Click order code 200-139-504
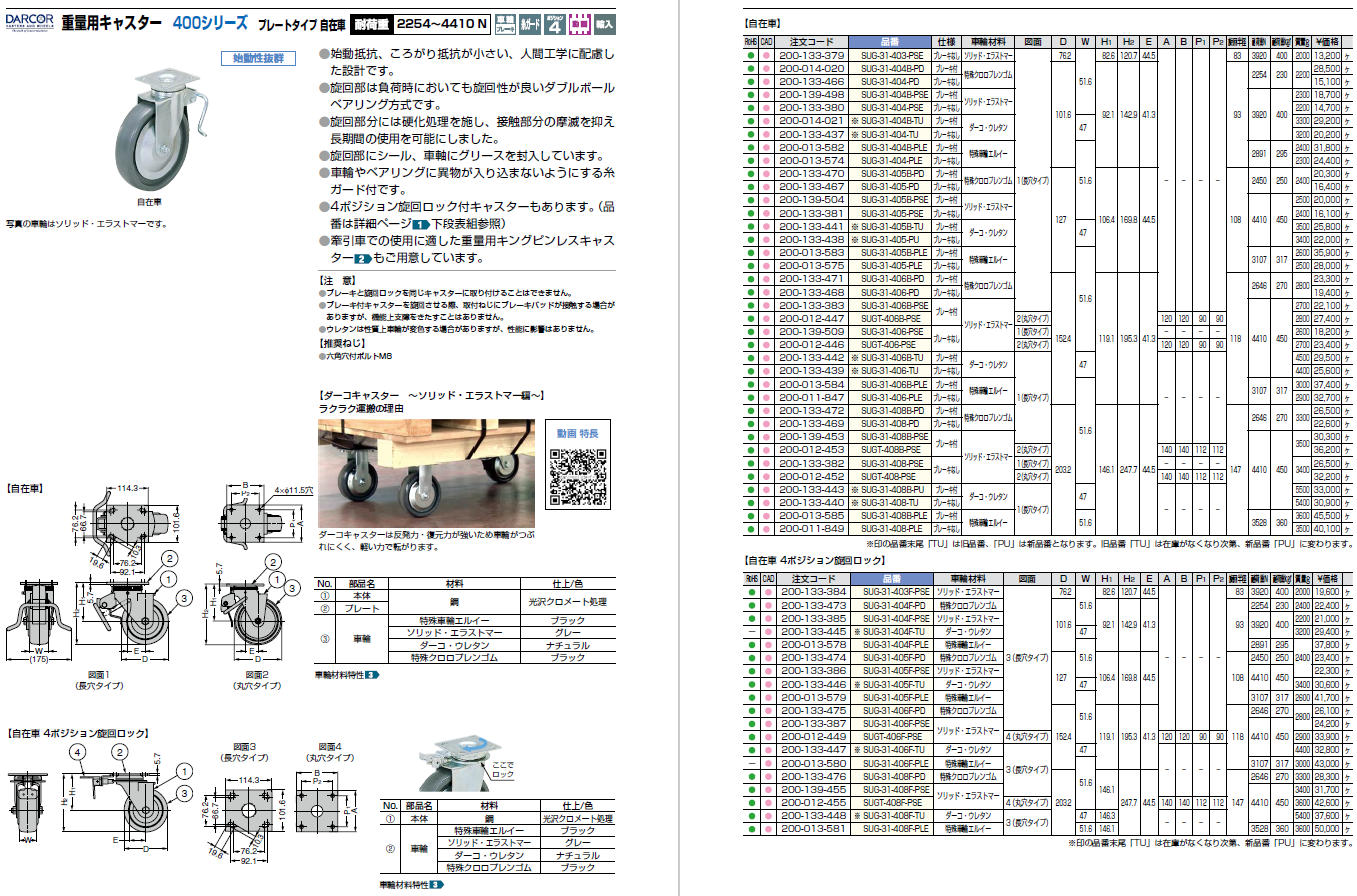This screenshot has height=896, width=1357. (x=812, y=199)
